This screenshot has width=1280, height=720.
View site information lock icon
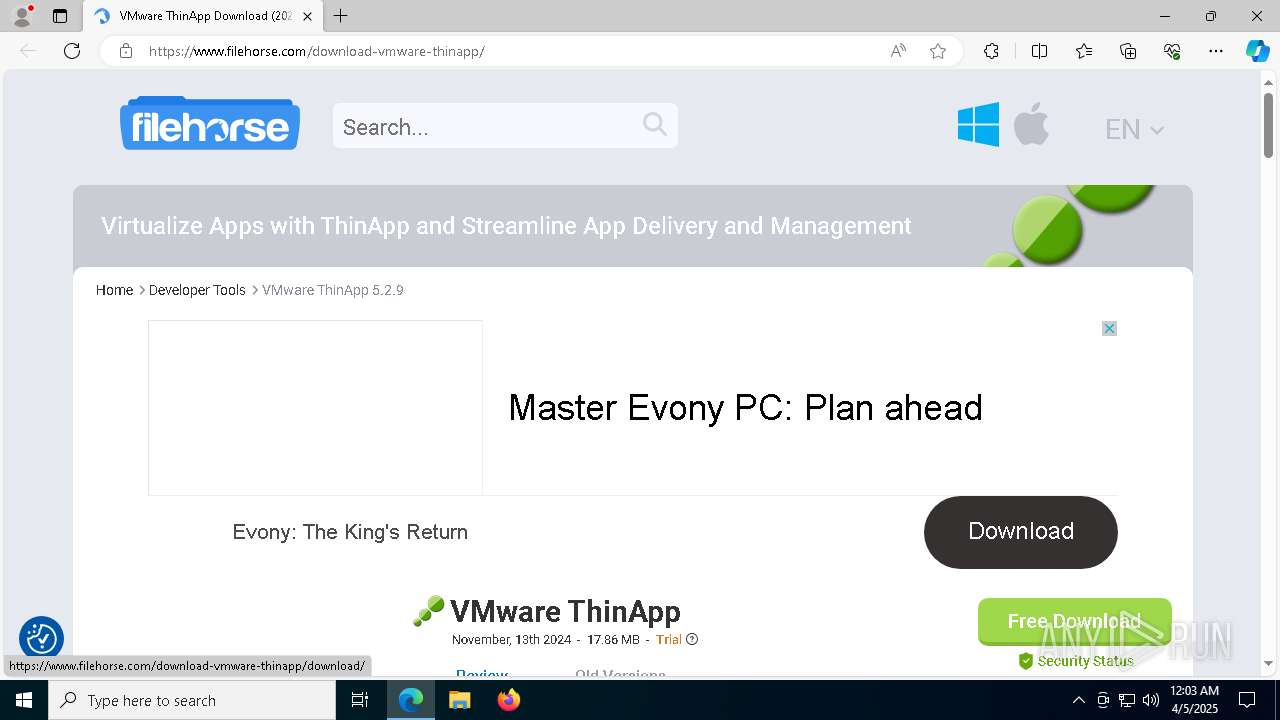126,51
